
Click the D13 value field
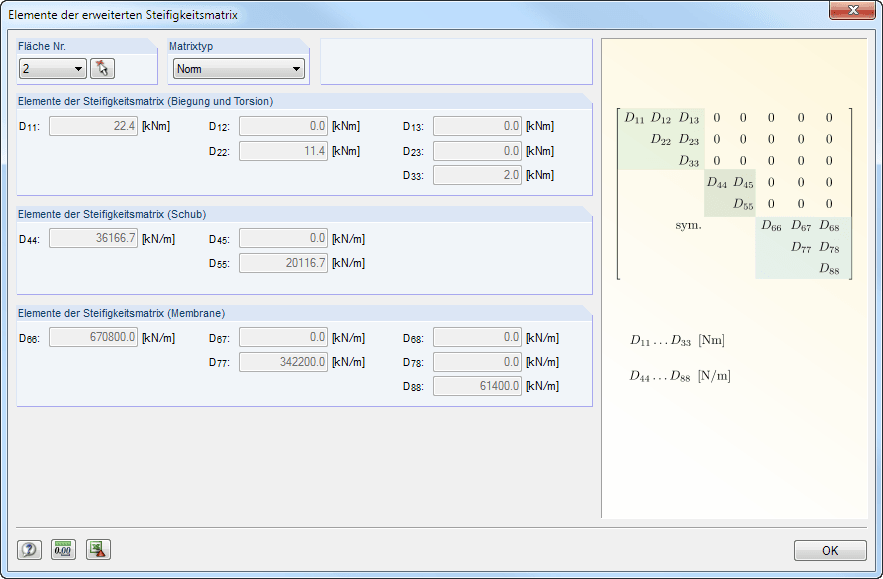tap(478, 126)
